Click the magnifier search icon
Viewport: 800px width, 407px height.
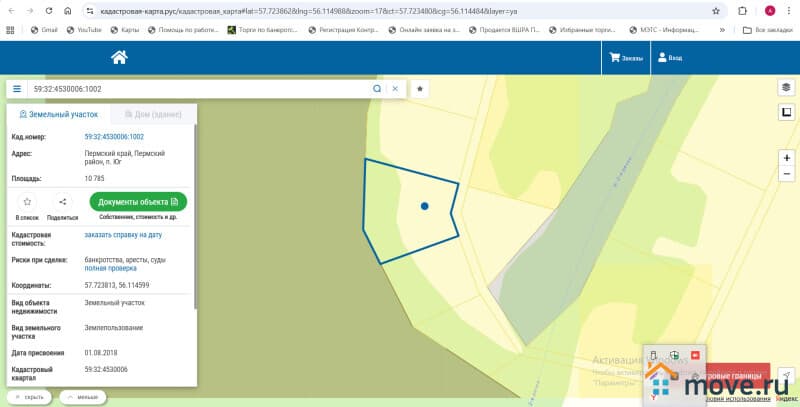[x=377, y=89]
